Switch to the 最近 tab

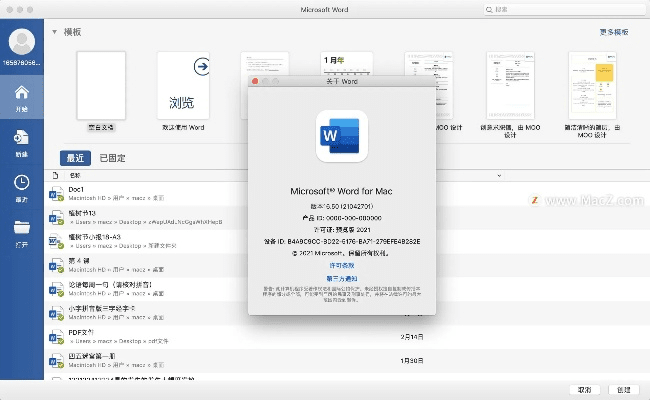pos(75,158)
